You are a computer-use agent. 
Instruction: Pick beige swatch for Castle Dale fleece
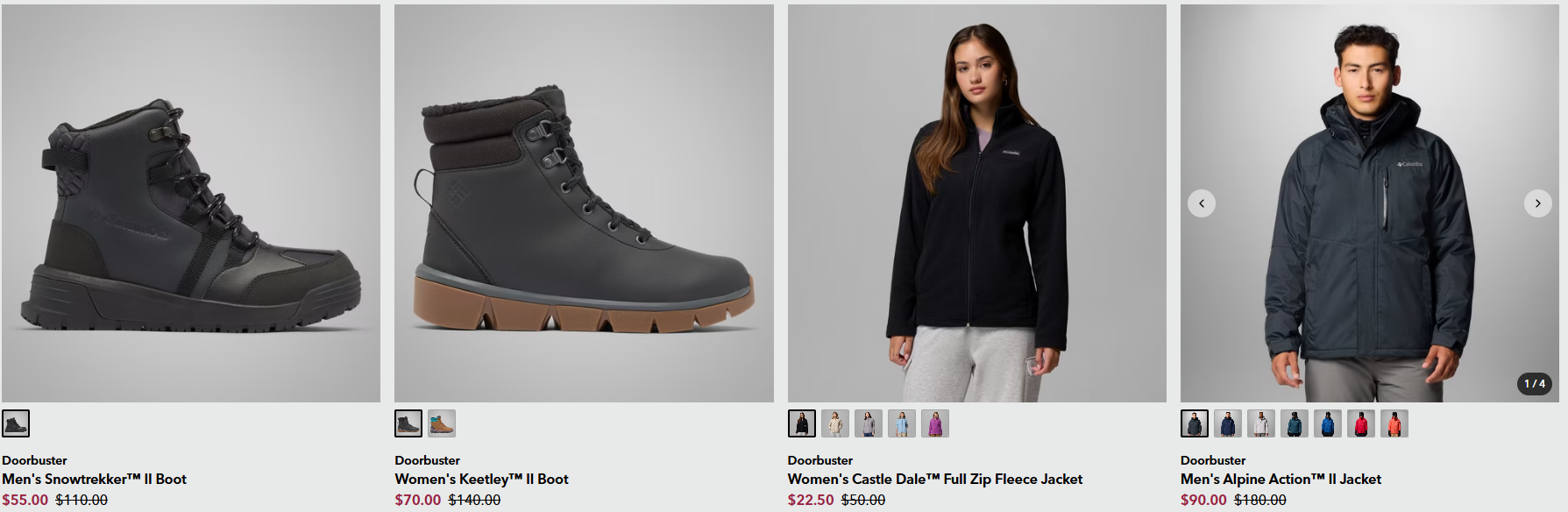(x=835, y=423)
